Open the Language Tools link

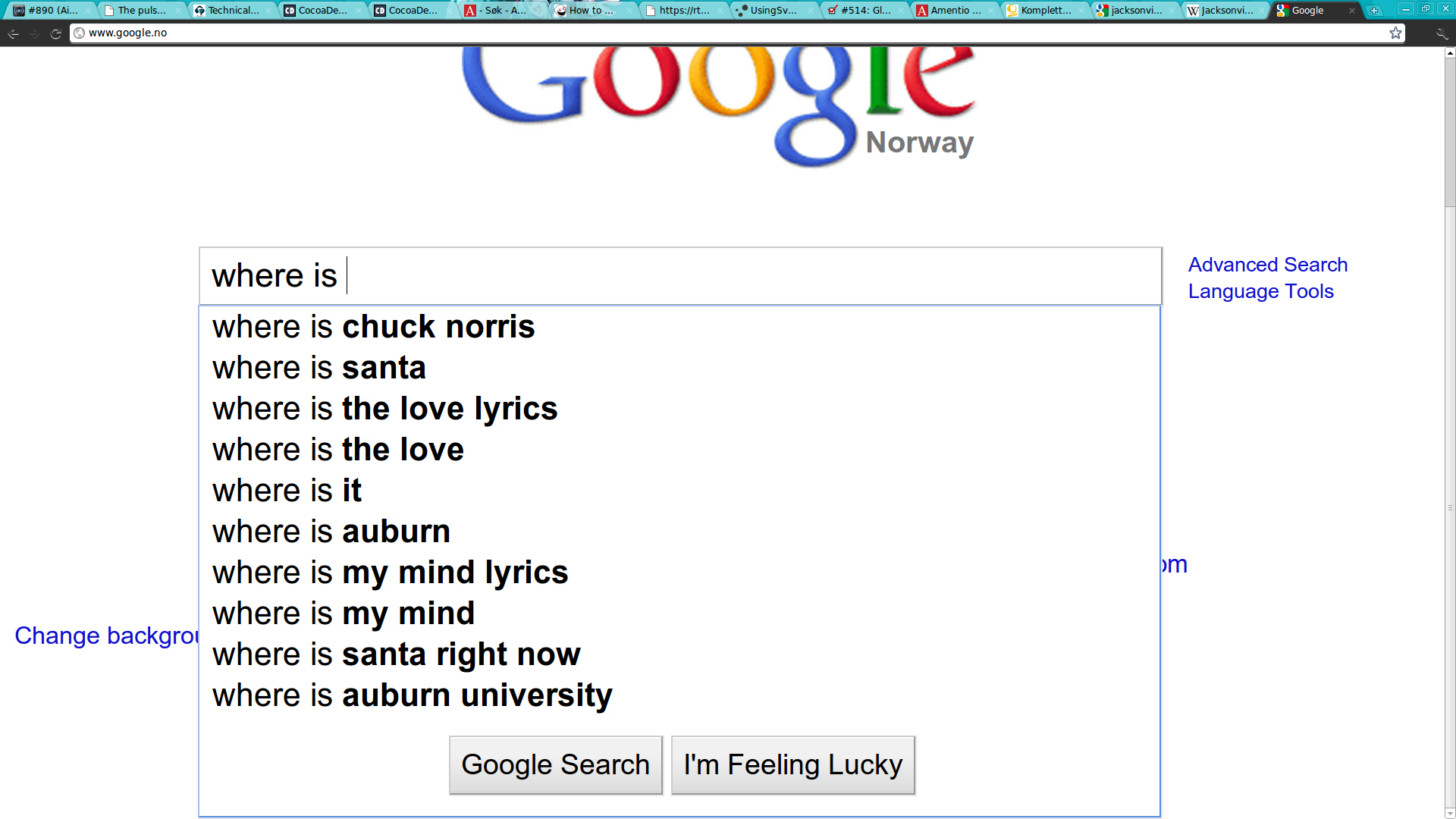click(x=1260, y=291)
